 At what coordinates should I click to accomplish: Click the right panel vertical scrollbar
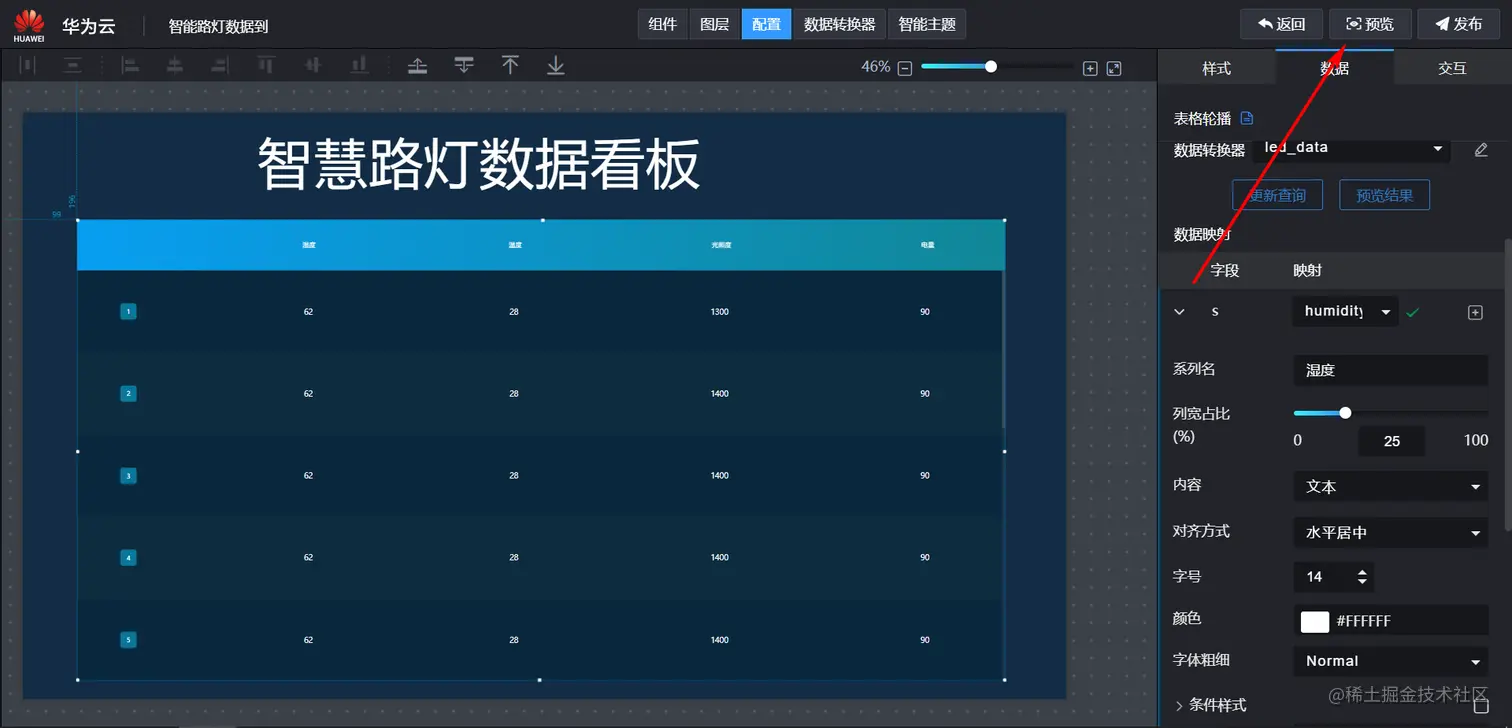[1507, 385]
